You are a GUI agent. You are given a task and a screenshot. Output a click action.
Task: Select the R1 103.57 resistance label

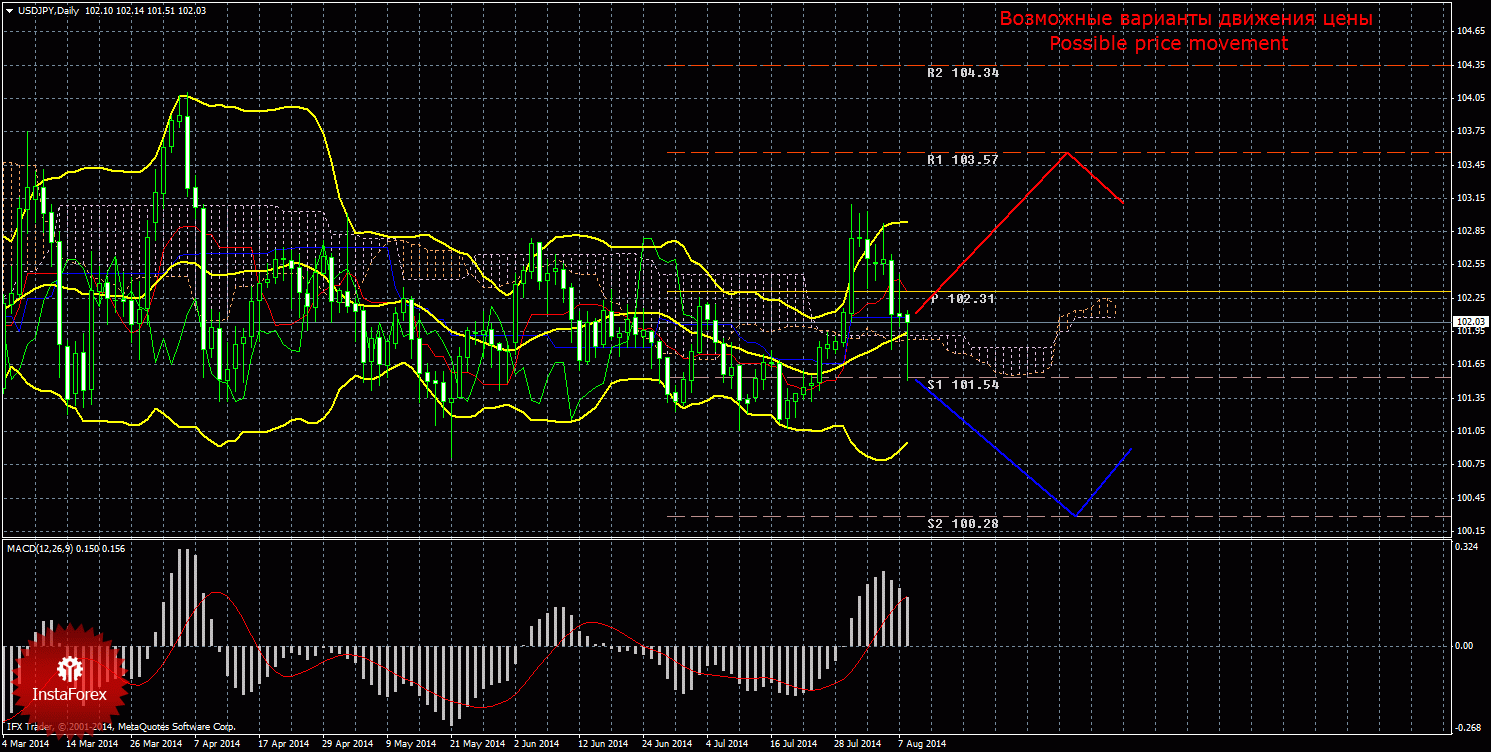pyautogui.click(x=962, y=160)
